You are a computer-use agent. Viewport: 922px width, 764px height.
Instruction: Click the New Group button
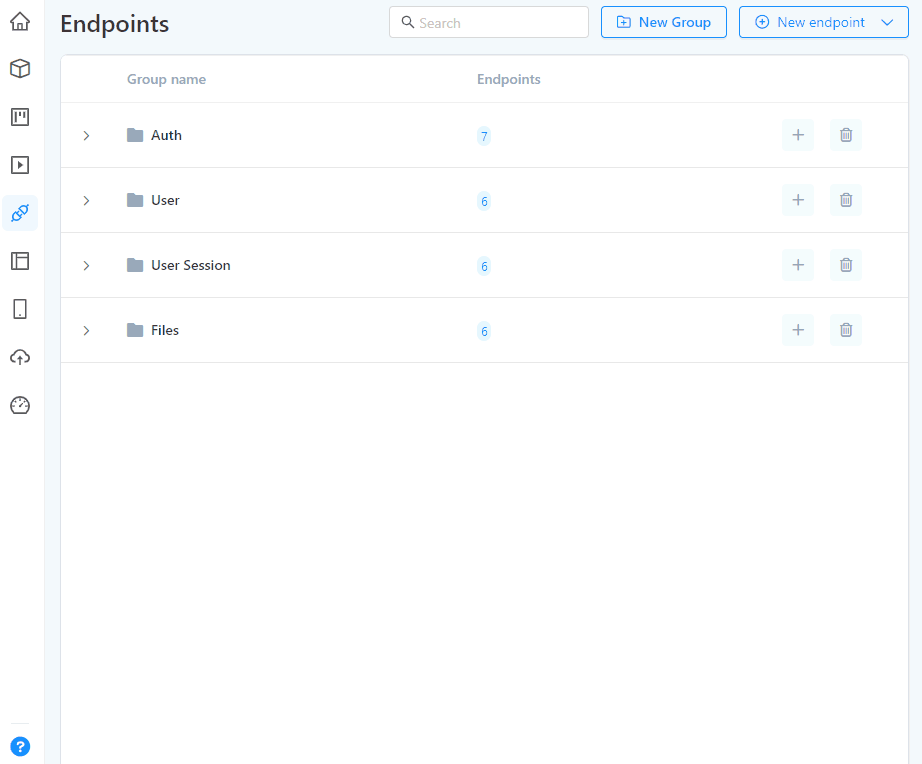tap(663, 21)
